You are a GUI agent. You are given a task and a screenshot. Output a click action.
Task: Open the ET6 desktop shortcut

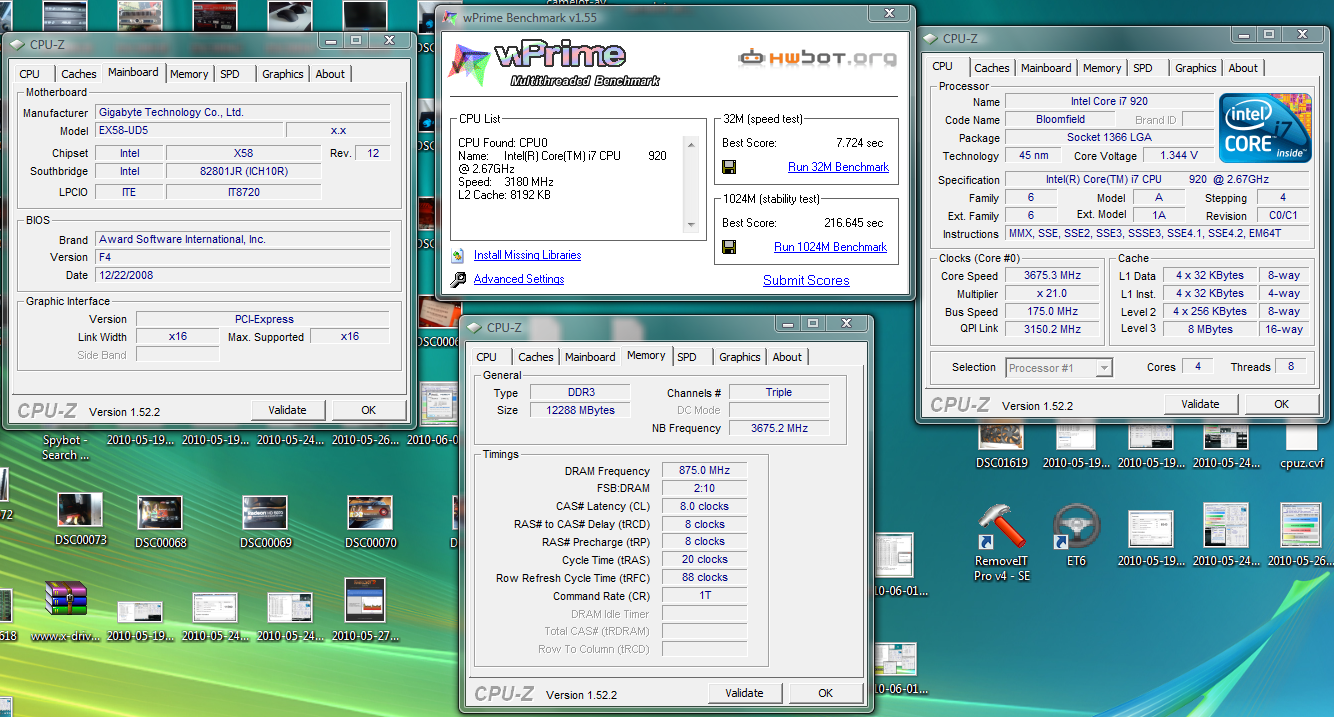coord(1076,535)
